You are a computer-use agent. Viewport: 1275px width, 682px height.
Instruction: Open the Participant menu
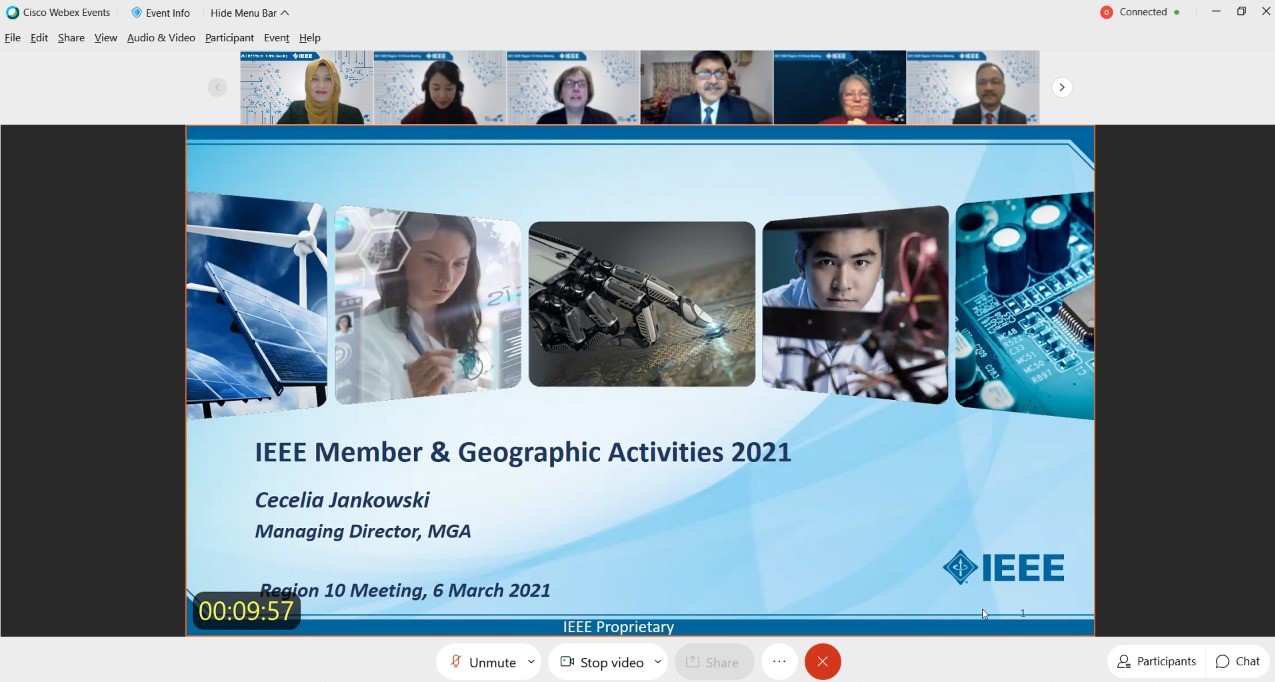pyautogui.click(x=229, y=38)
